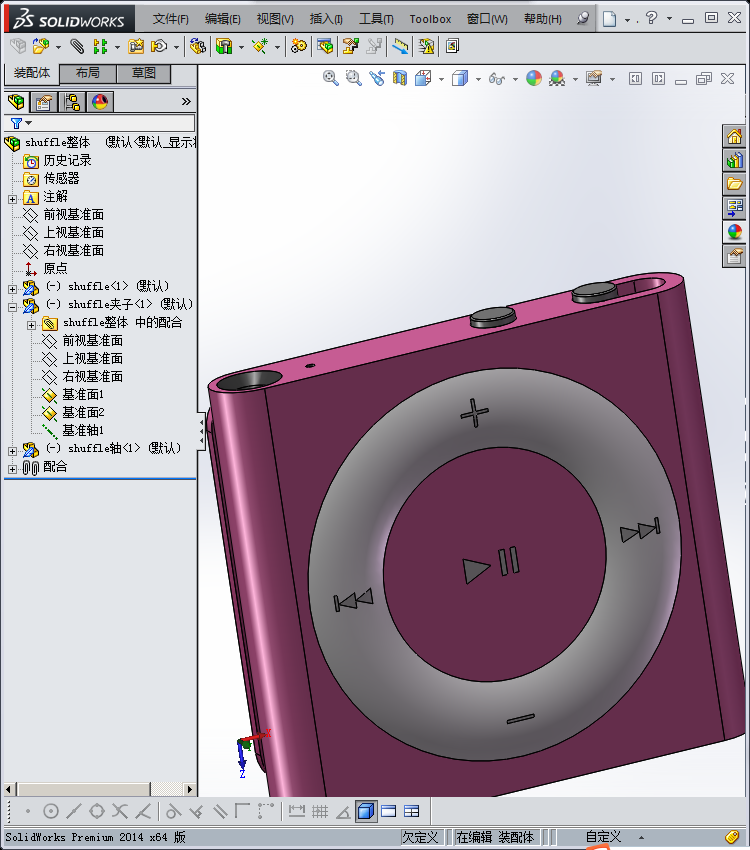Toggle the 3D view snap cube
The image size is (750, 850).
[x=366, y=811]
